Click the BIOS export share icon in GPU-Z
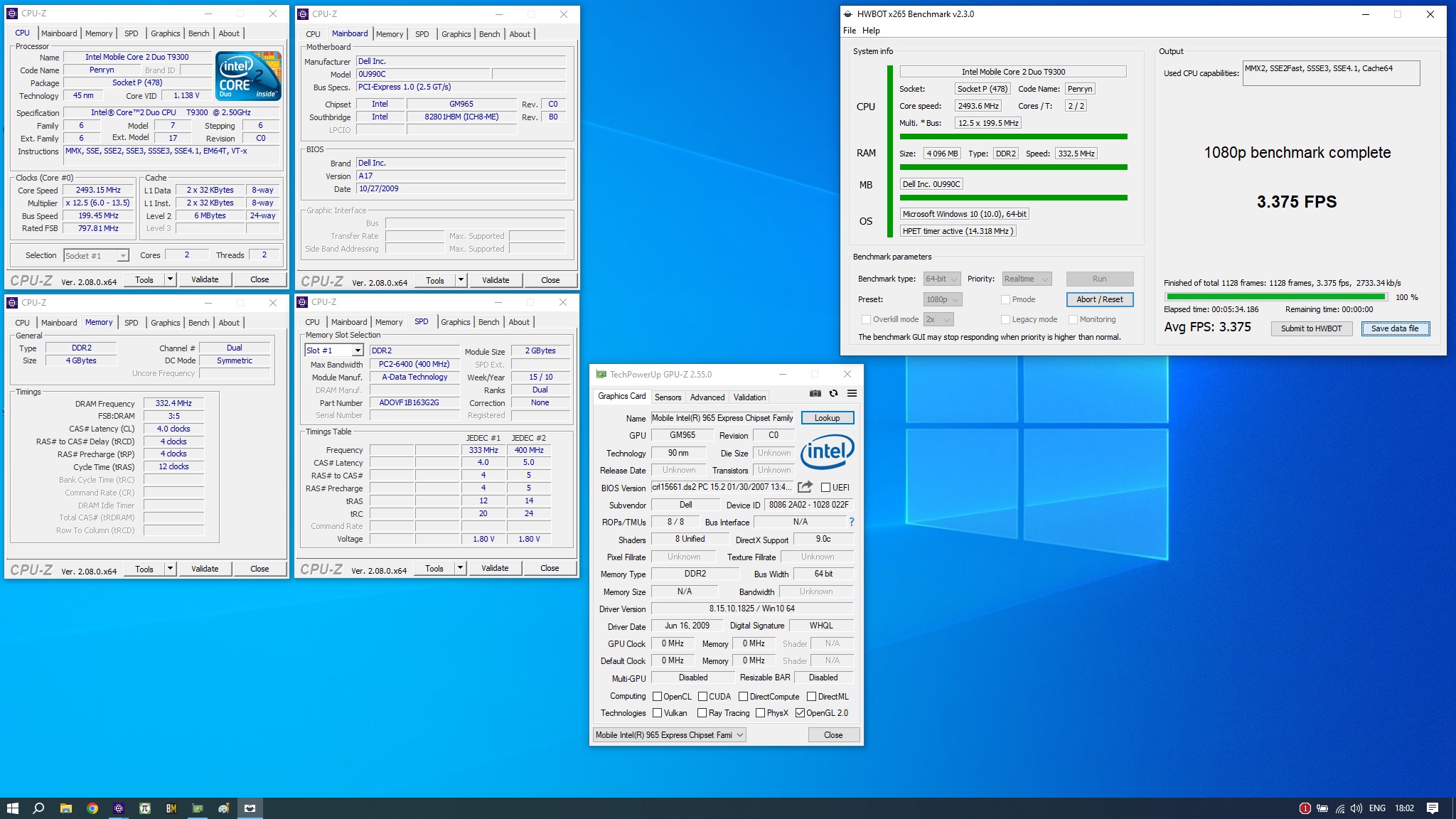Viewport: 1456px width, 819px height. [805, 487]
